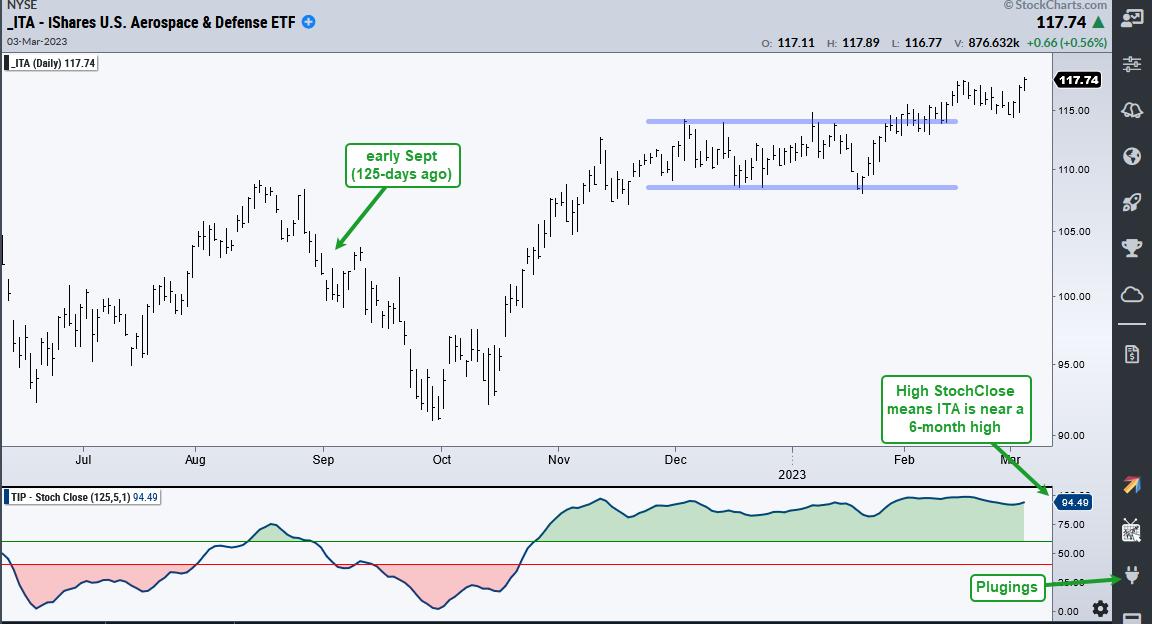Click the blue plus icon beside ETF title

pyautogui.click(x=309, y=22)
